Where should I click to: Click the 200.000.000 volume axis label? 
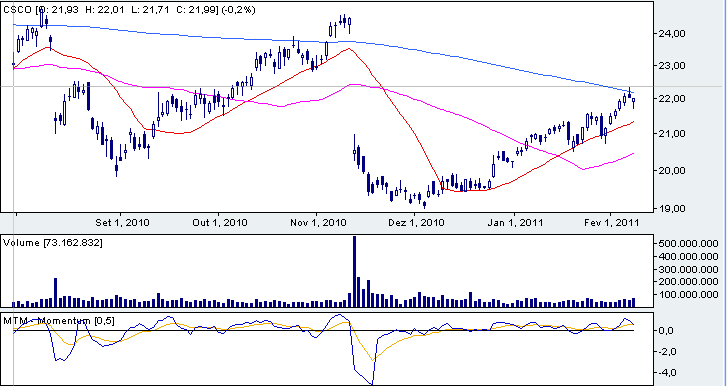pos(688,282)
